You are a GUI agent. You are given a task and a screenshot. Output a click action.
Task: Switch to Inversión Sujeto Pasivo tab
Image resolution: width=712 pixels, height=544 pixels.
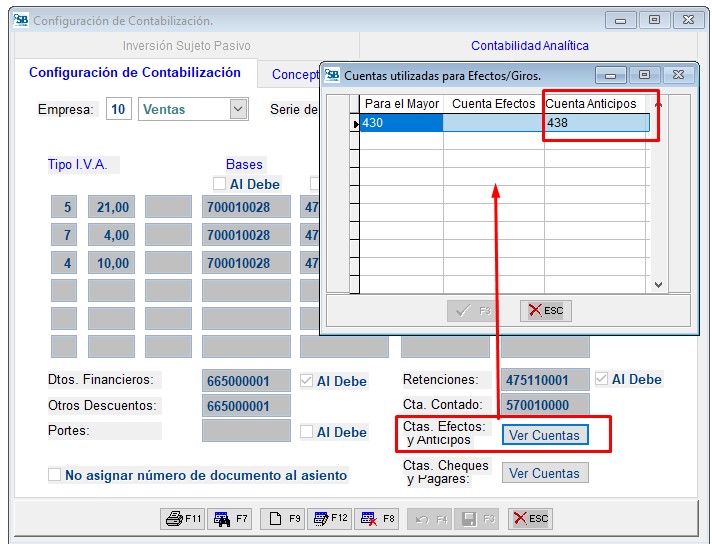[187, 45]
